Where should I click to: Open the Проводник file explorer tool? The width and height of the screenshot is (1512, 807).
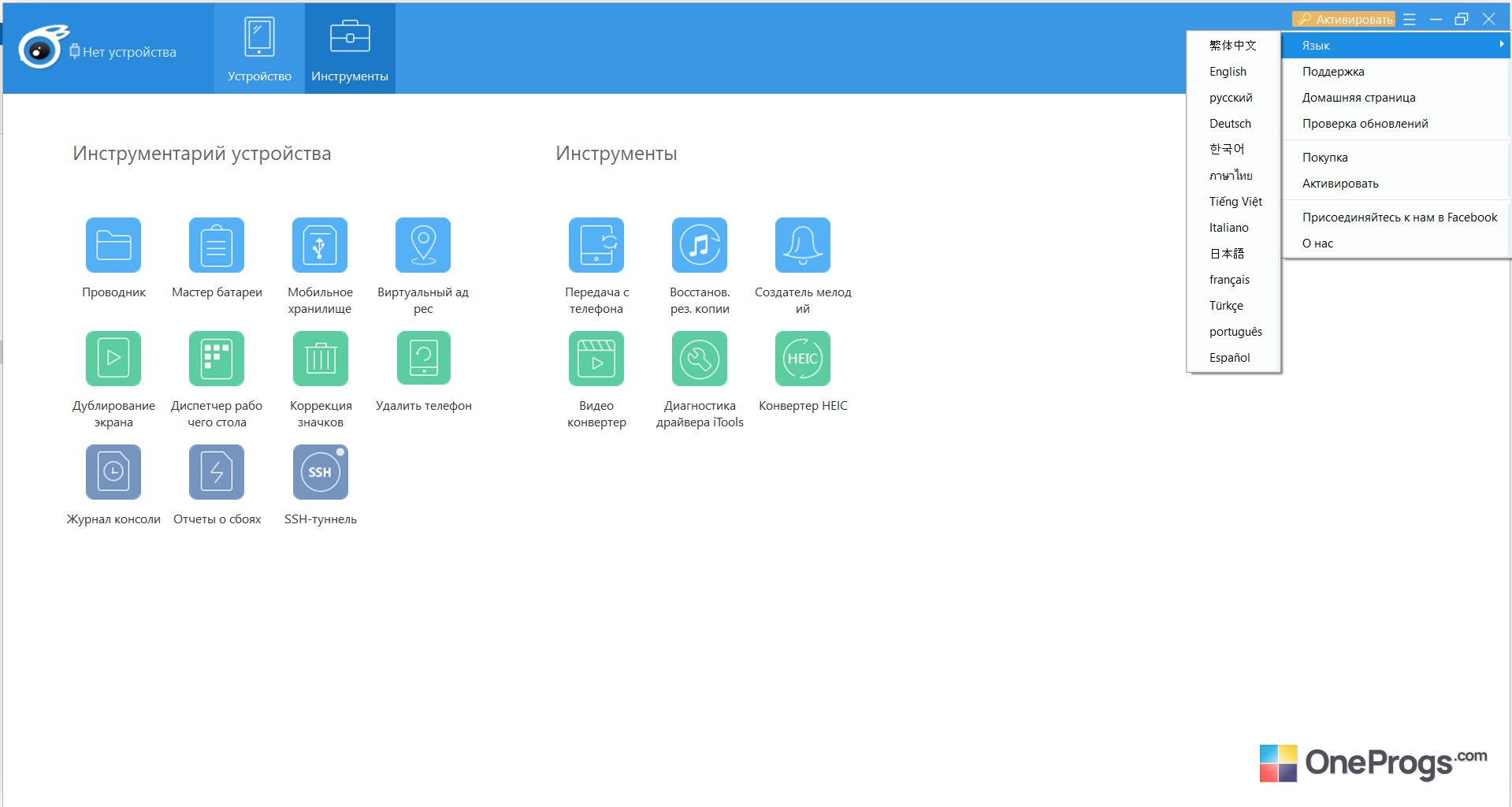(113, 245)
